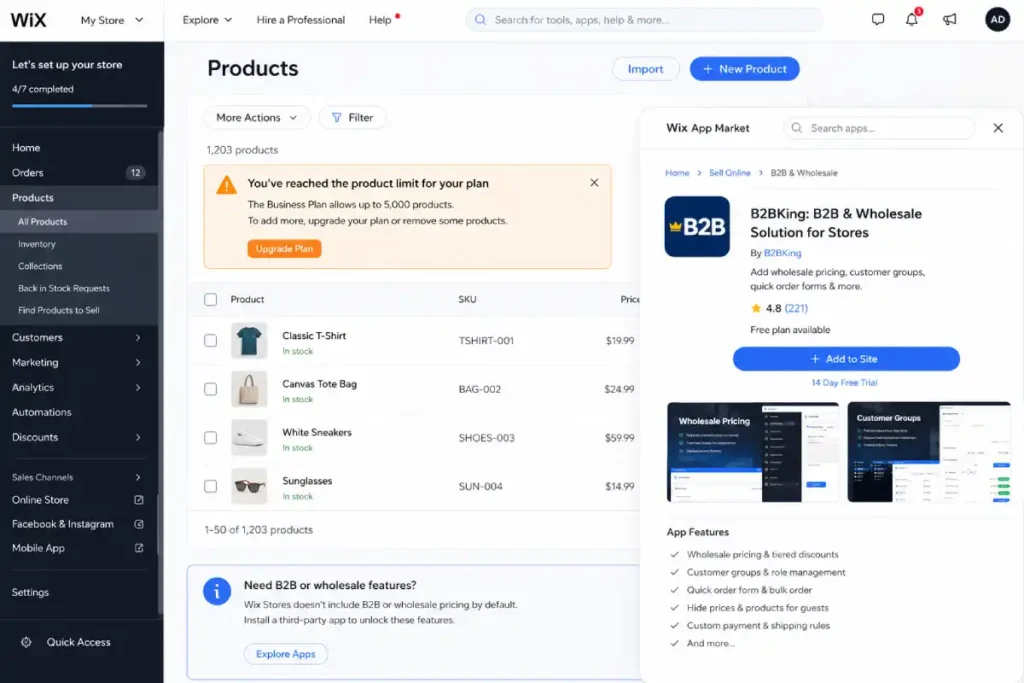
Task: Click the Filter funnel icon
Action: pos(336,118)
